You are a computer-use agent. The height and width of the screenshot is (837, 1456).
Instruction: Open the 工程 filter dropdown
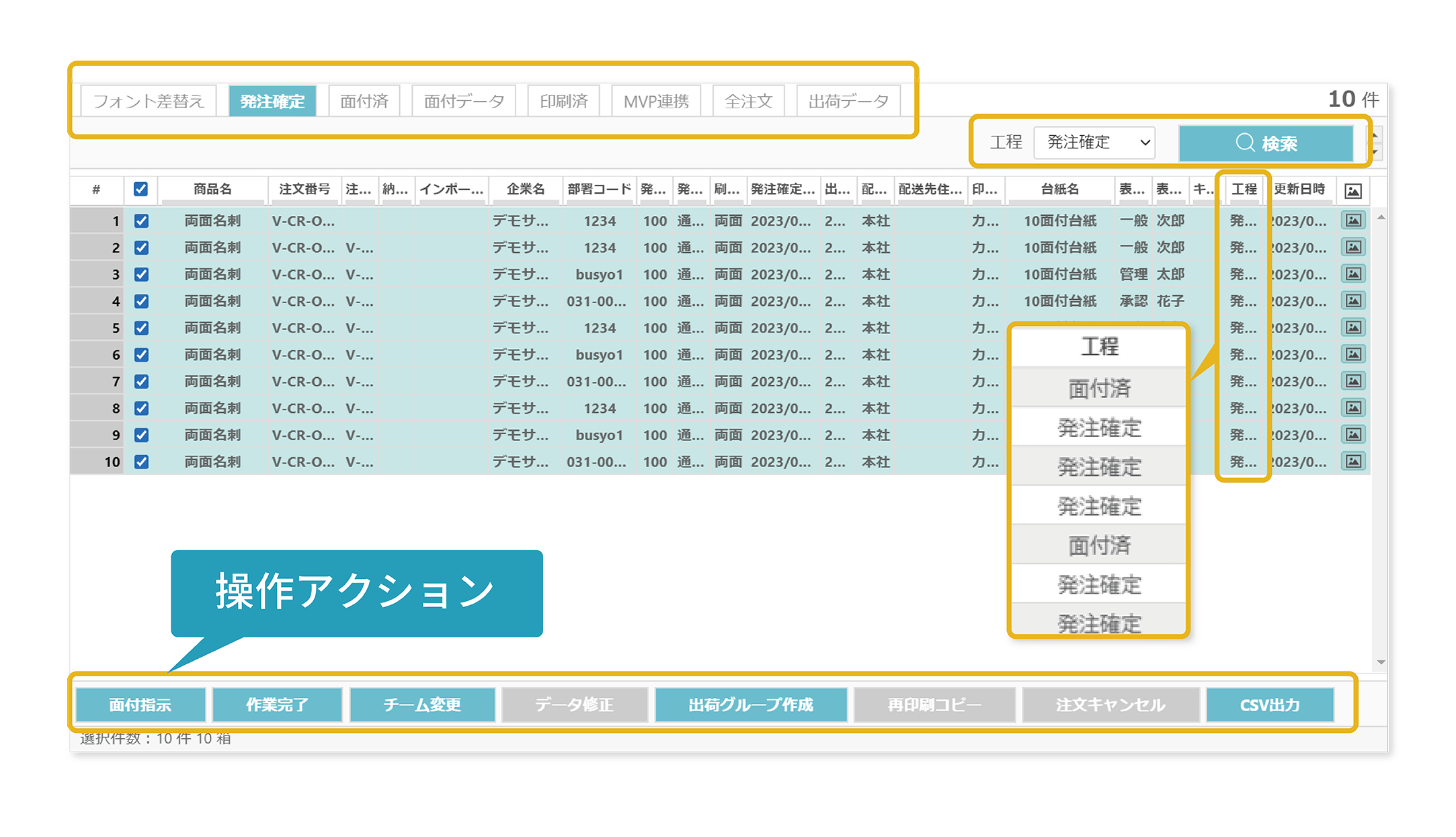click(1094, 143)
